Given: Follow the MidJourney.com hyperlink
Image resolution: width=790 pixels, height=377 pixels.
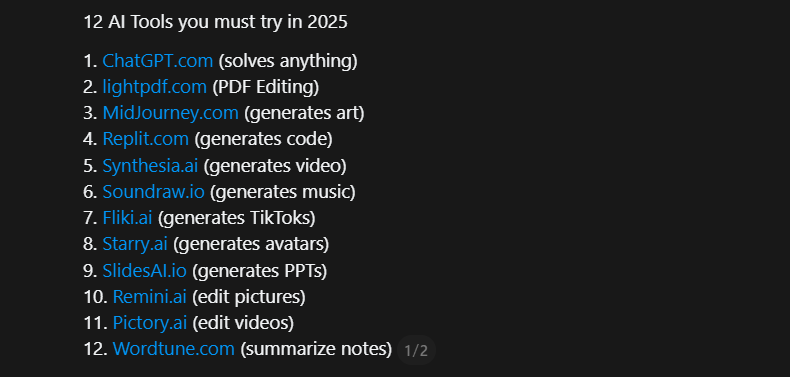Looking at the screenshot, I should click(170, 113).
